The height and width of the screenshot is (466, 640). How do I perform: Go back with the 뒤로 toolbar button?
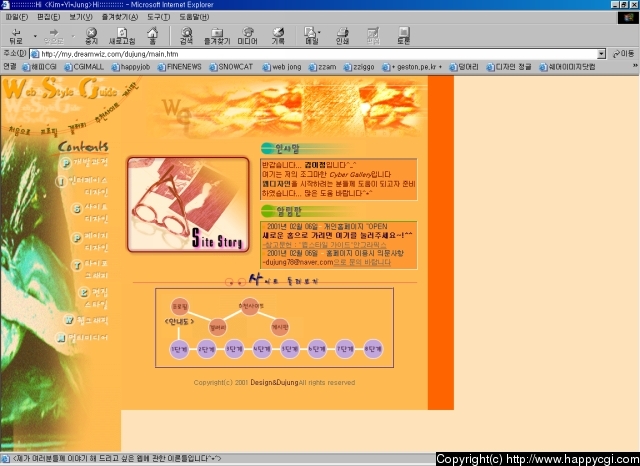coord(16,36)
